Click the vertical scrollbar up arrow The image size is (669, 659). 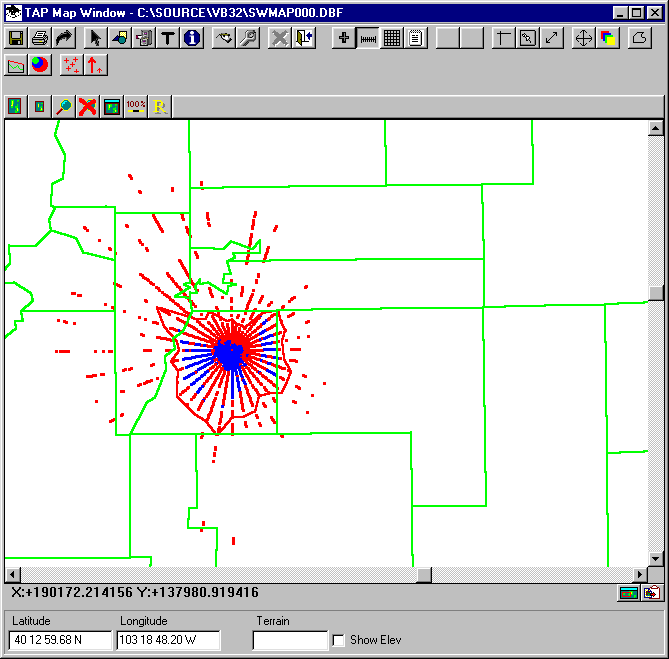pos(655,128)
